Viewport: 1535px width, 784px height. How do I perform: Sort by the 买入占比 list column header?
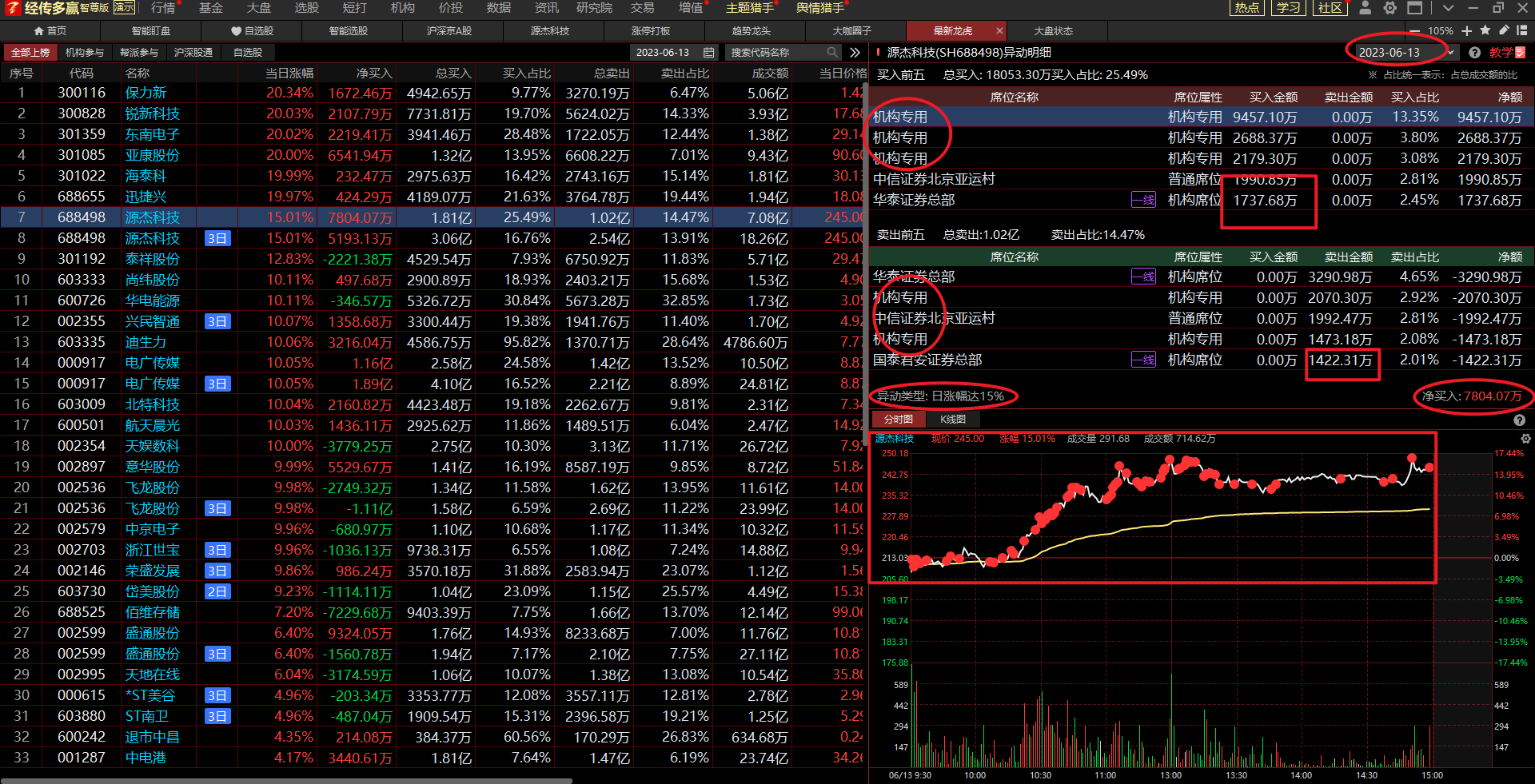click(526, 73)
